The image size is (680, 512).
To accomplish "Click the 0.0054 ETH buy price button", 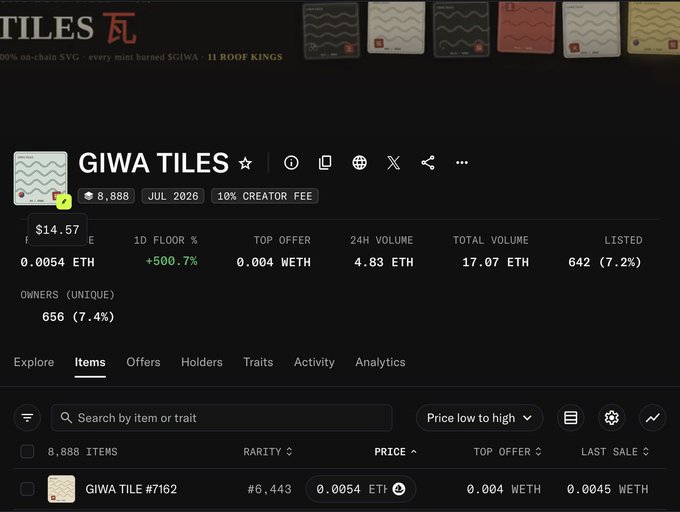I will point(361,489).
